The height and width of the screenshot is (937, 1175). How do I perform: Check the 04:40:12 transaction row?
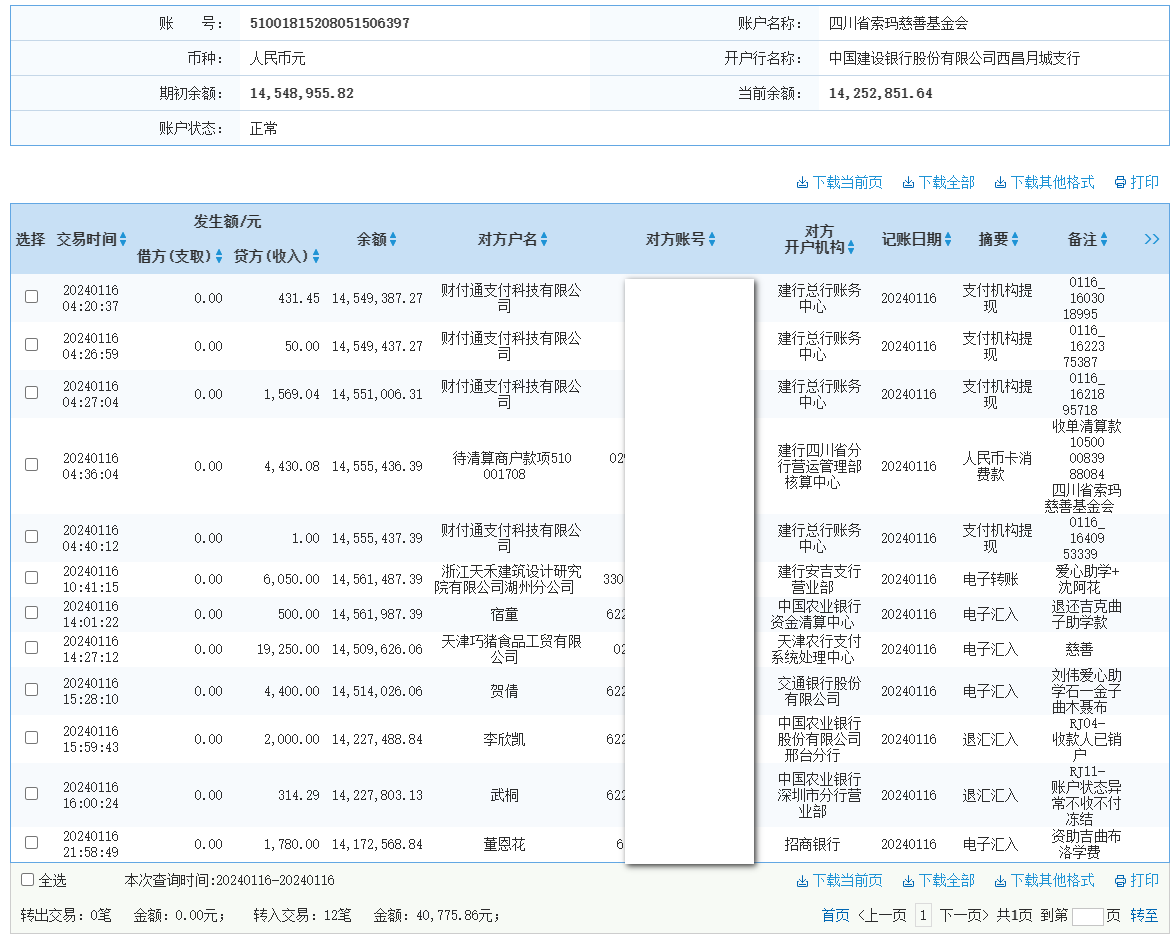tap(31, 537)
